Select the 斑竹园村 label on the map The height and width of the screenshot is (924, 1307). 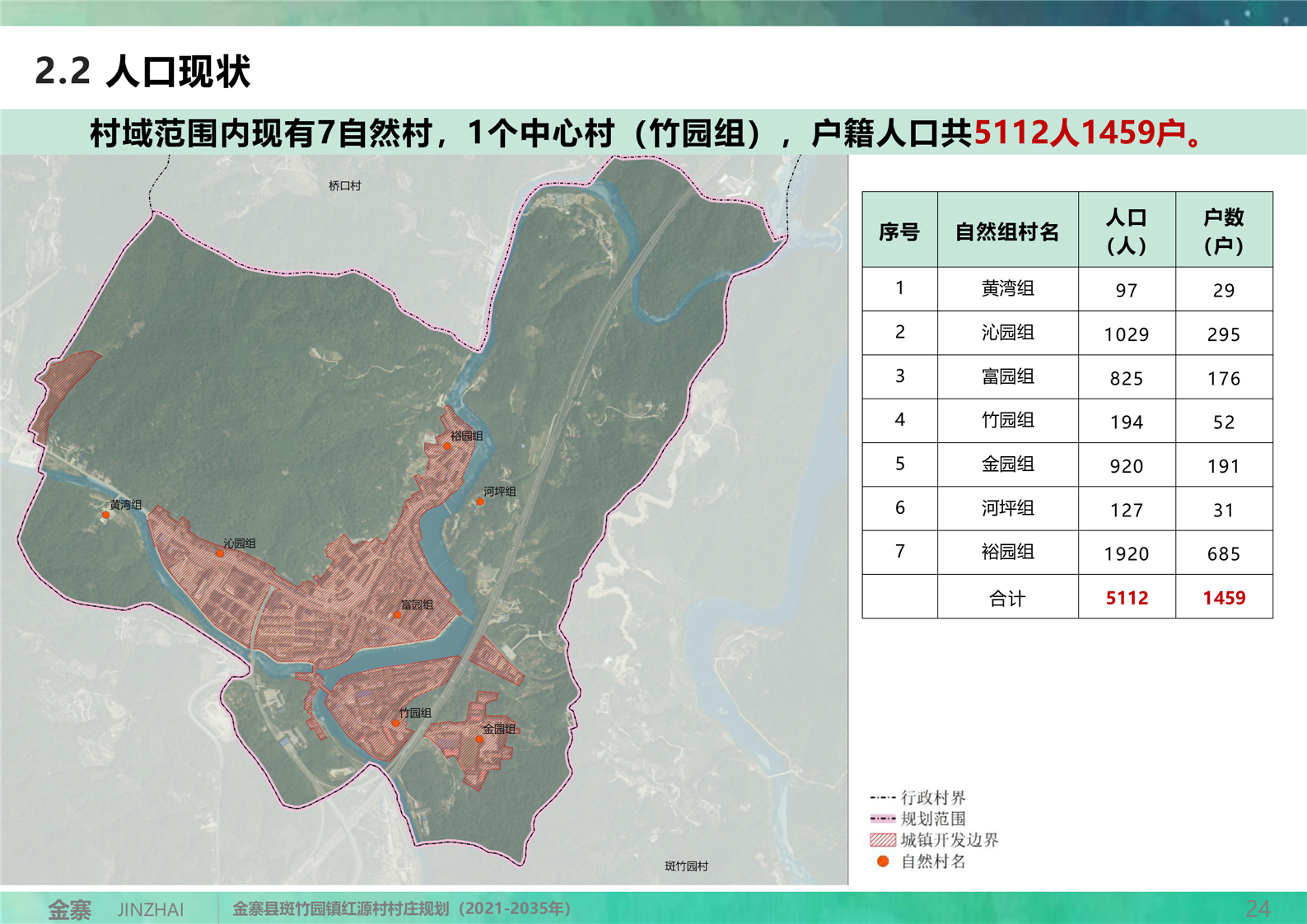pyautogui.click(x=686, y=866)
